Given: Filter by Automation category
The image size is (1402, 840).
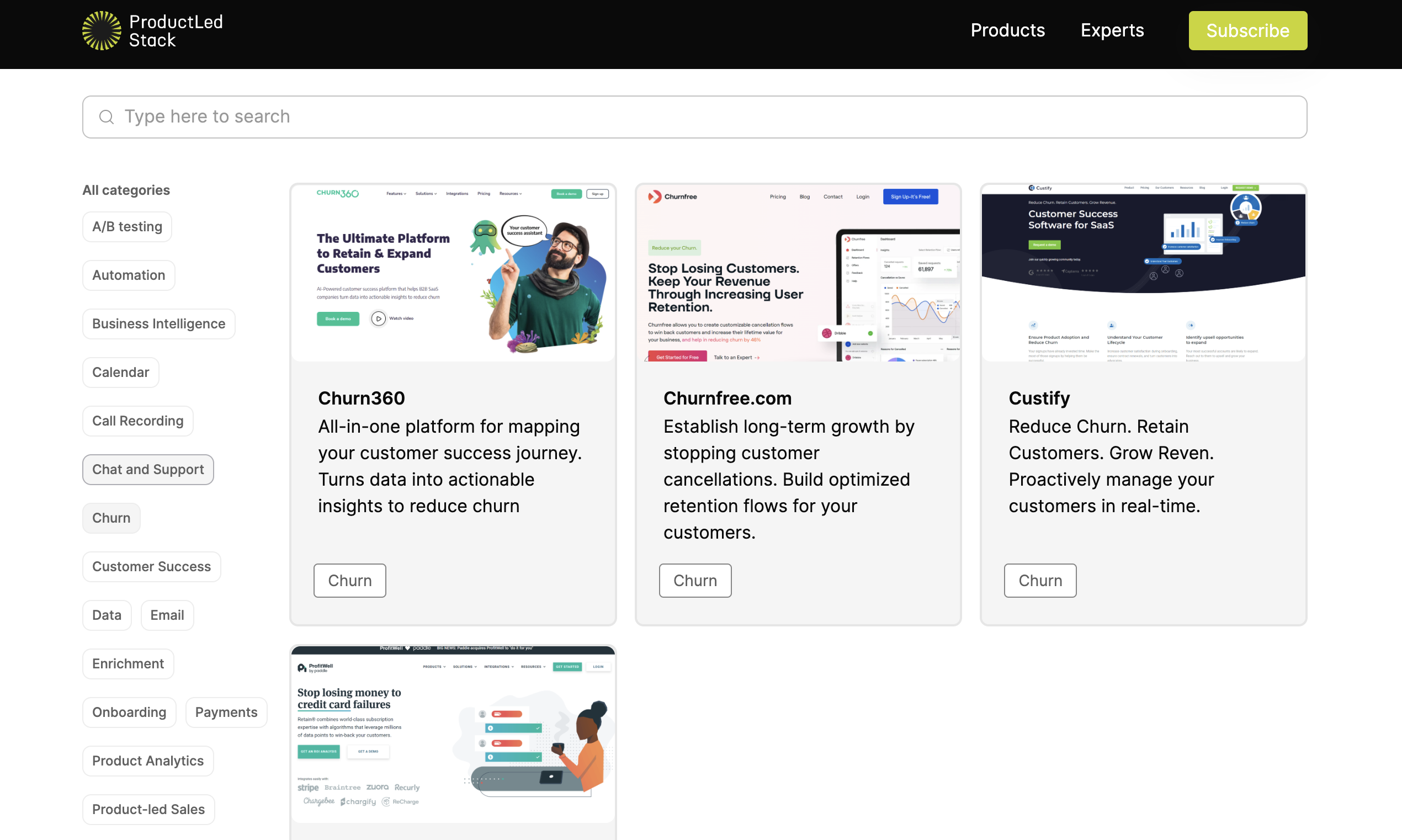Looking at the screenshot, I should [x=129, y=275].
